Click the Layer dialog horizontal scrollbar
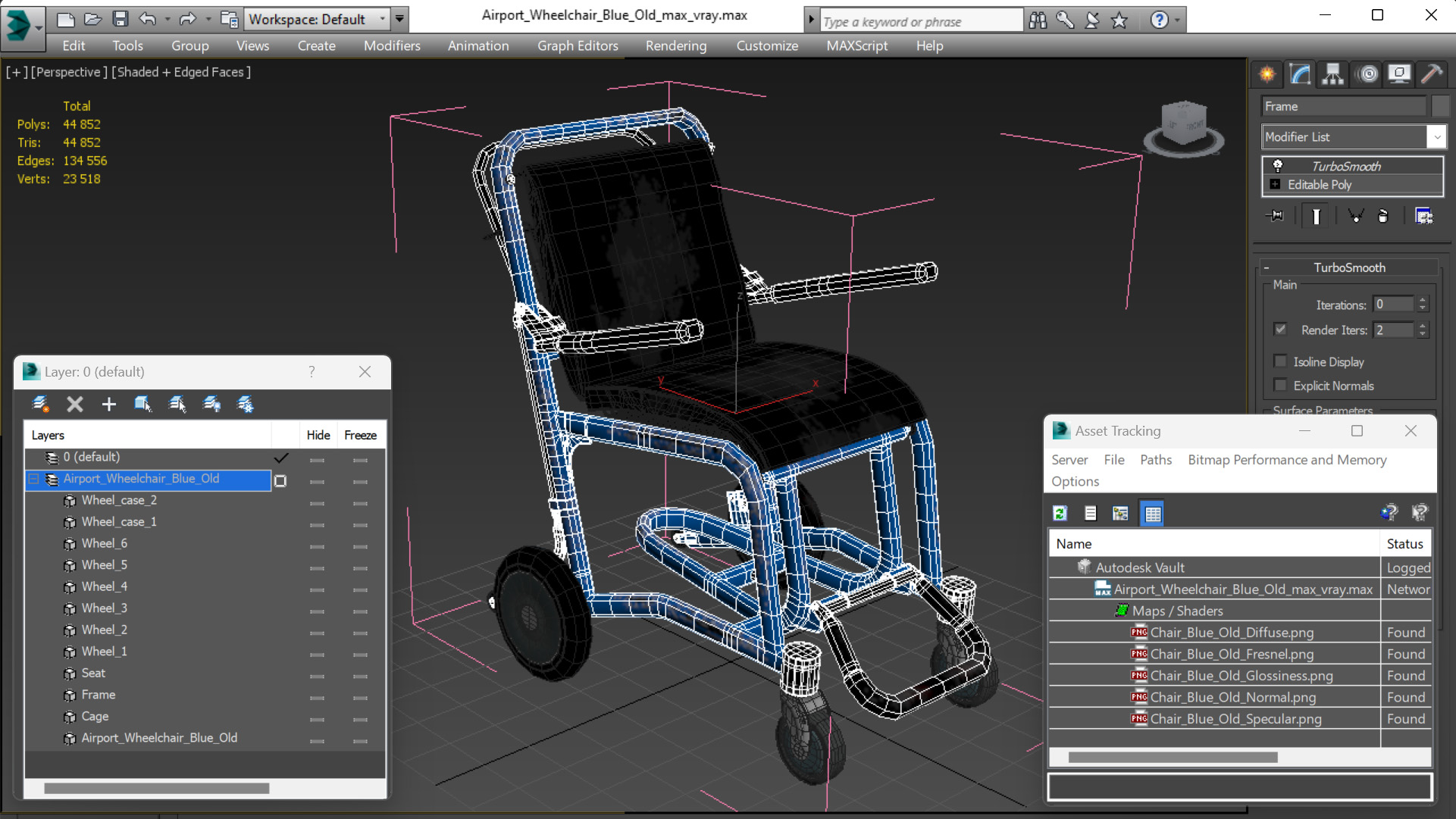 [157, 789]
